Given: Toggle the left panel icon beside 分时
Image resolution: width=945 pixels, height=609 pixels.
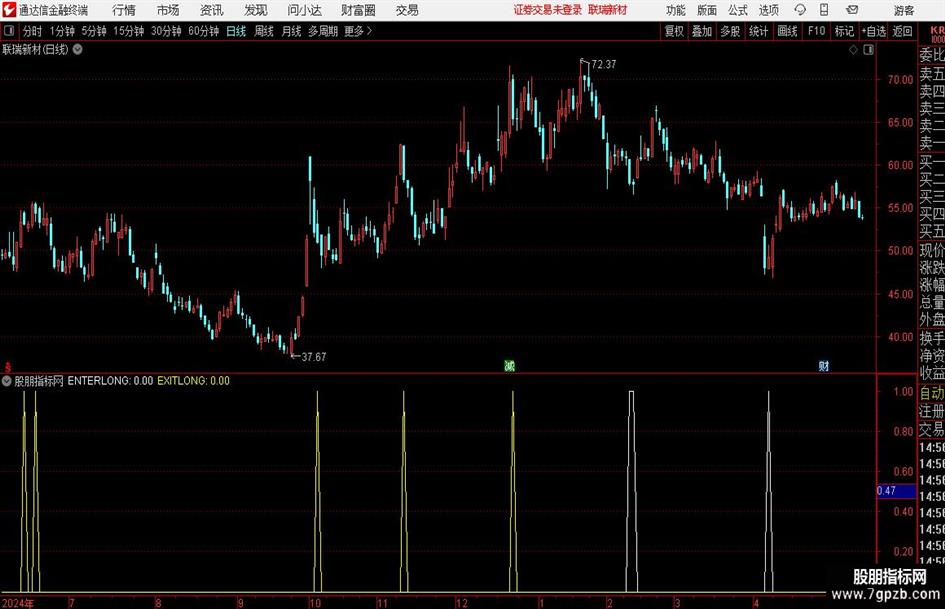Looking at the screenshot, I should tap(9, 31).
